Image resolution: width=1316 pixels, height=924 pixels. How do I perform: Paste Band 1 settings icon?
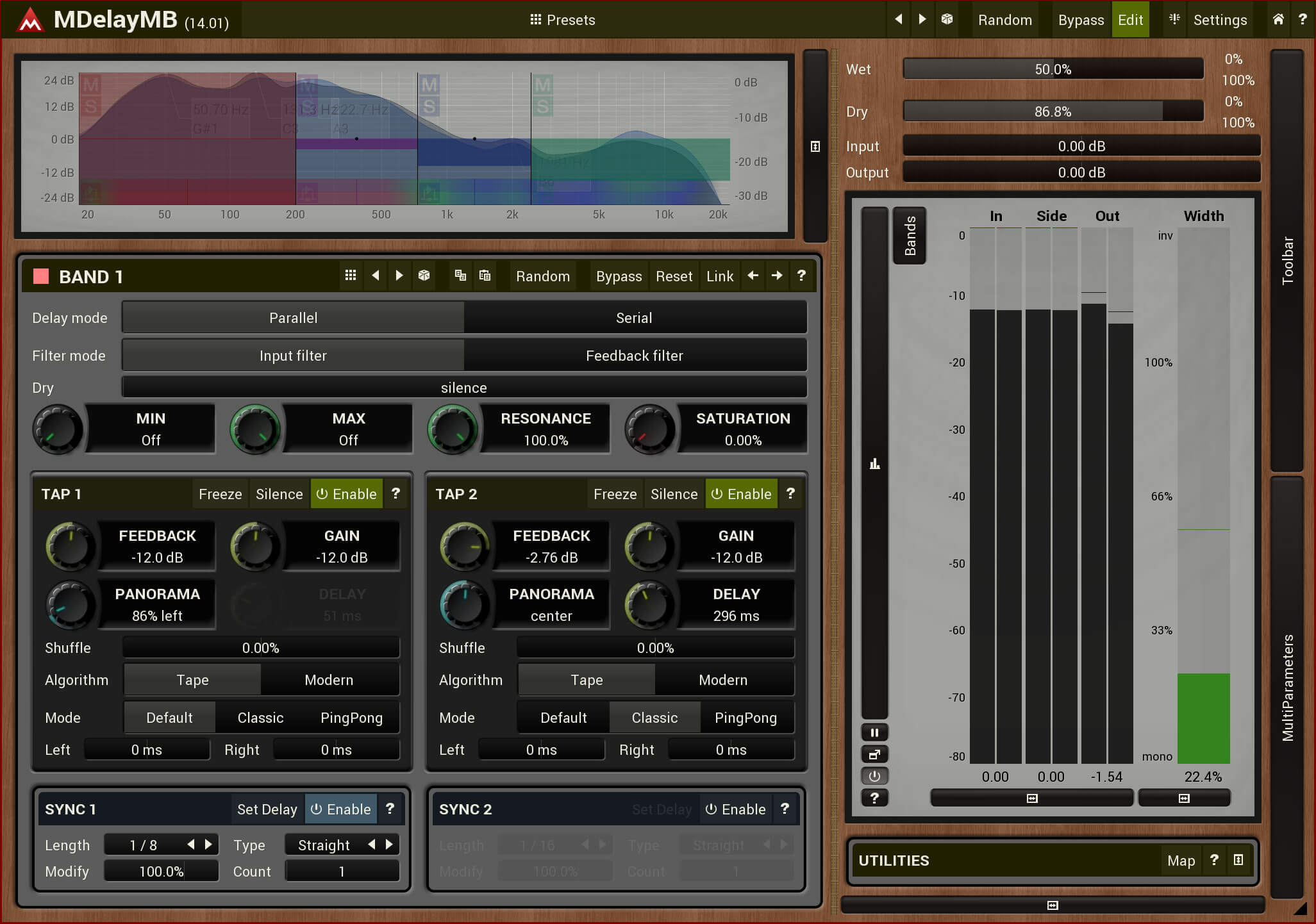[485, 276]
